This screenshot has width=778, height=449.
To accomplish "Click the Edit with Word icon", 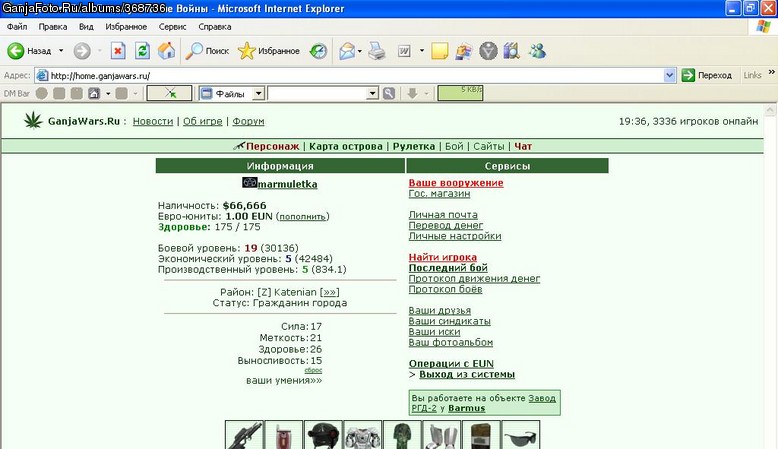I will coord(404,51).
